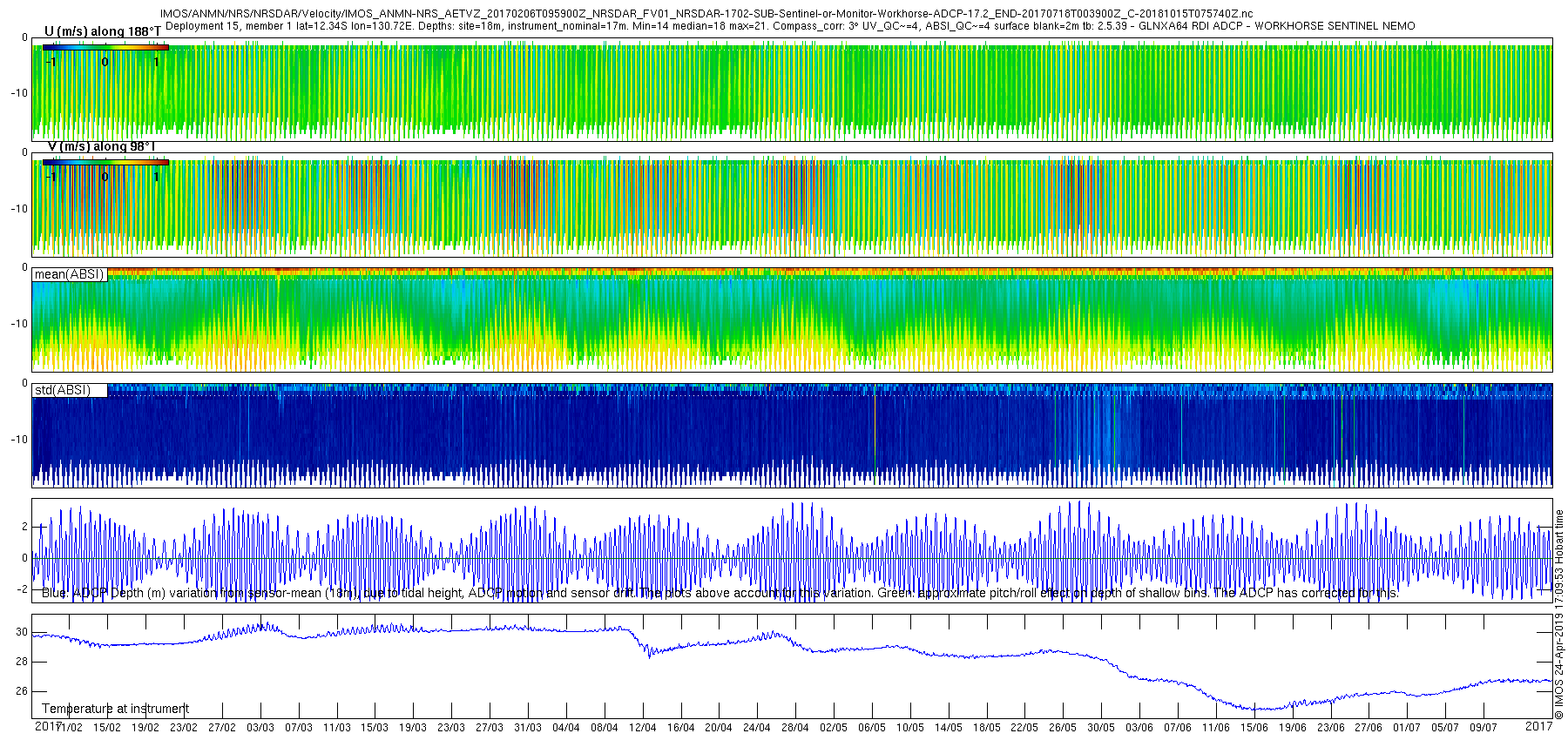The image size is (1568, 740).
Task: Click the '19/06' date tick label
Action: click(x=1293, y=728)
